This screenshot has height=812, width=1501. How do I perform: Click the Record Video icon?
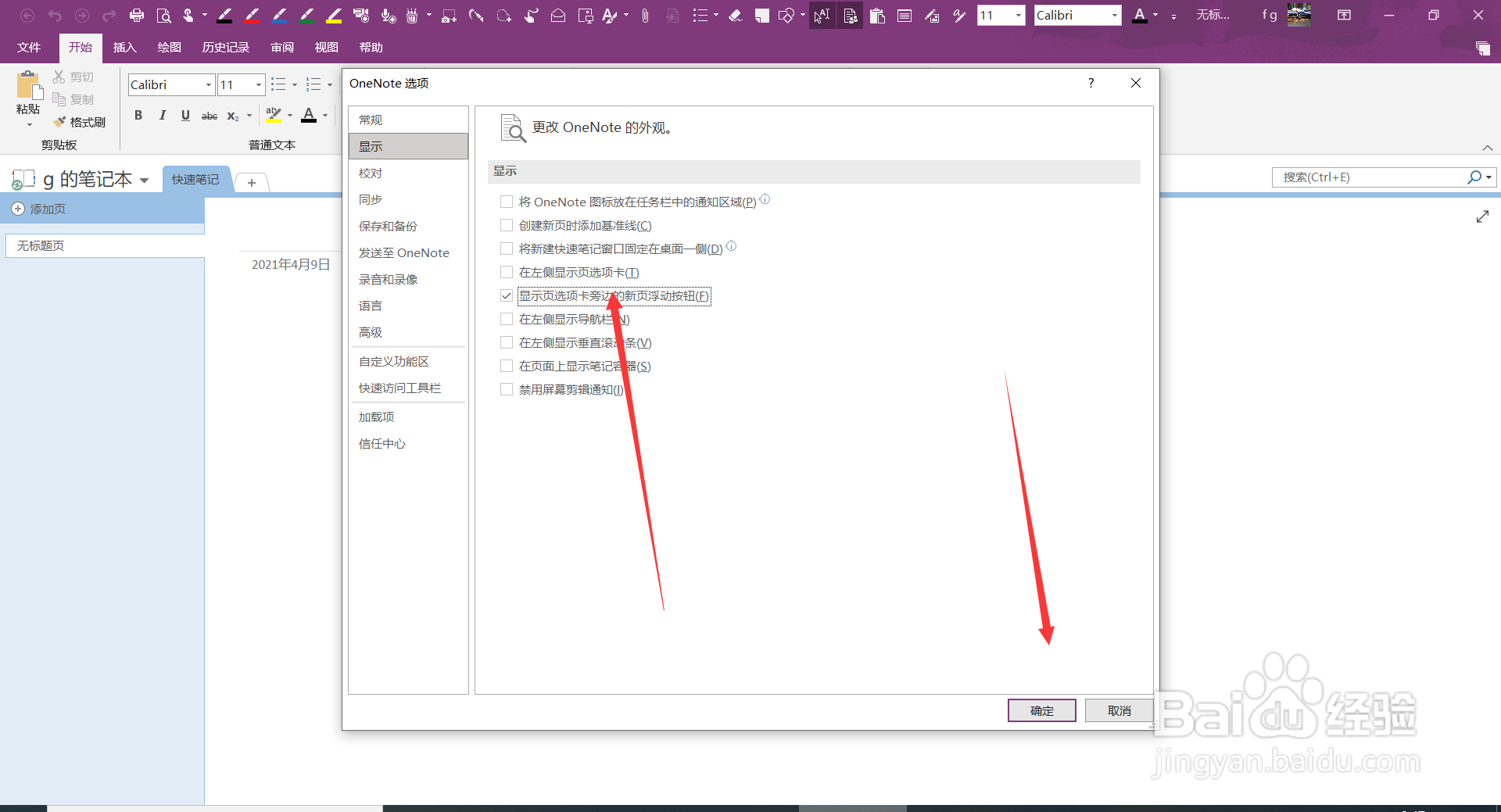pyautogui.click(x=361, y=15)
